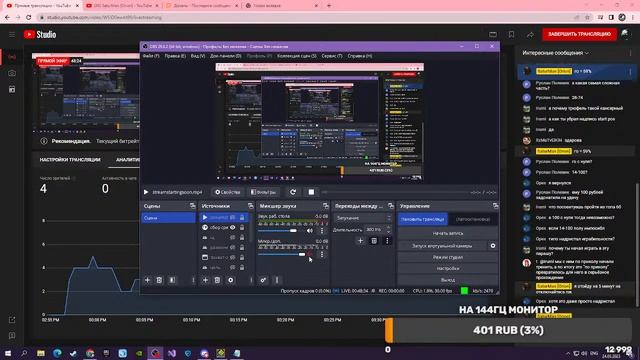Open Сервис menu in OBS
This screenshot has height=360, width=640.
tap(332, 56)
